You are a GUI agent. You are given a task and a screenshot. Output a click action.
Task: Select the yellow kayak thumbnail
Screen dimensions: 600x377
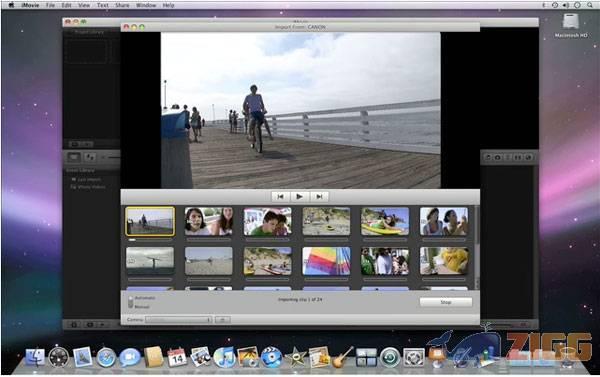[385, 221]
